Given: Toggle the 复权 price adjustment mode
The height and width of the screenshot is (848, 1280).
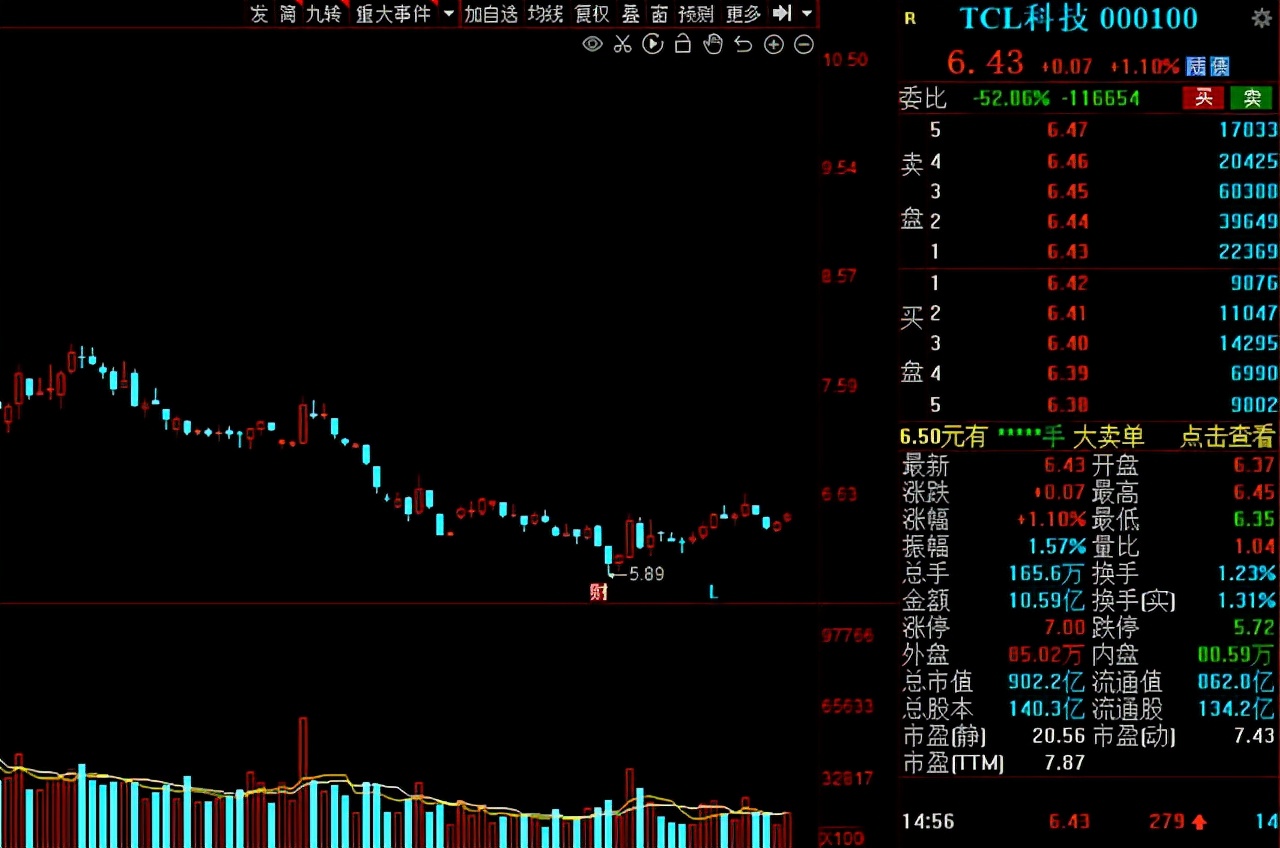Looking at the screenshot, I should [591, 14].
